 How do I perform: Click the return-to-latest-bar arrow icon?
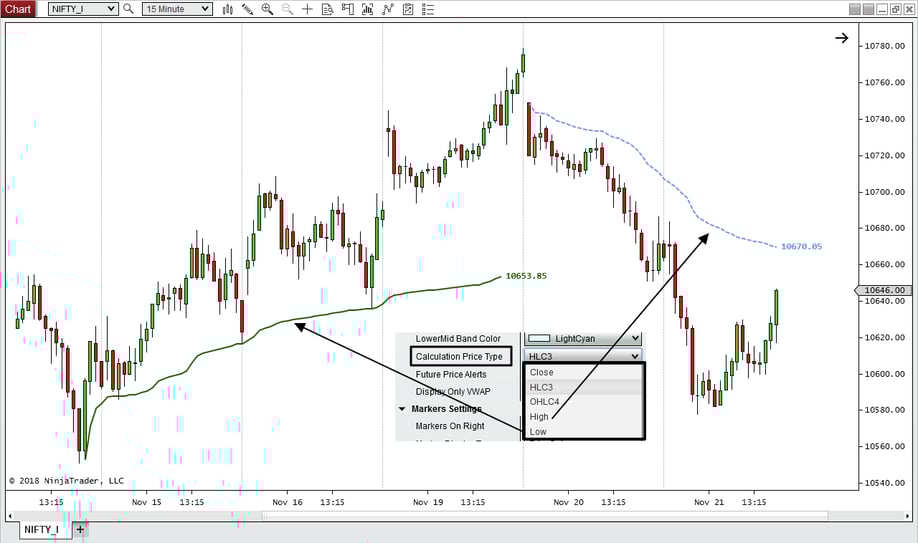coord(841,38)
